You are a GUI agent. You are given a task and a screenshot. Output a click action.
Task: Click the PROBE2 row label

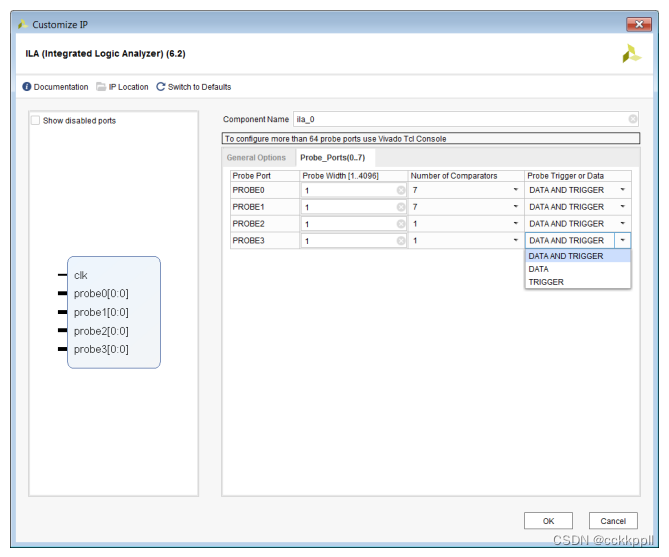(248, 224)
